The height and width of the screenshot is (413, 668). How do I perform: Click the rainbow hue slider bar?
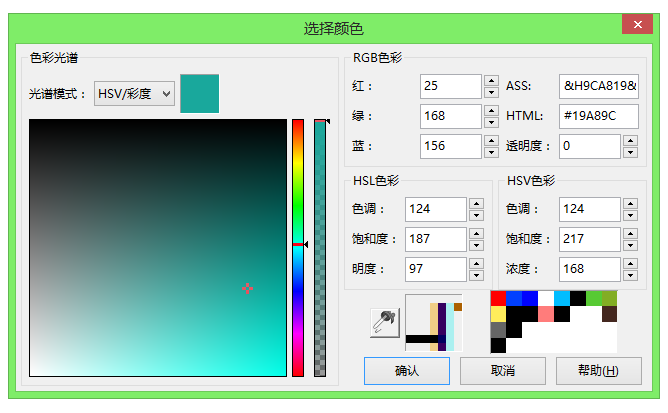point(298,248)
